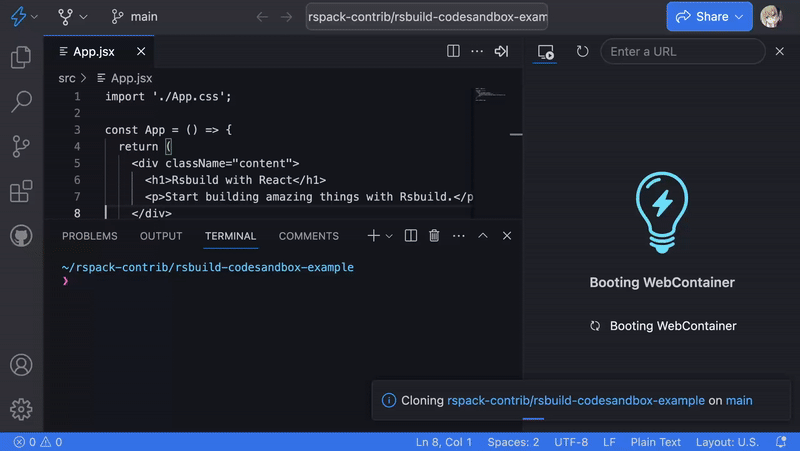Screen dimensions: 800x451
Task: Select the Plain Text language mode
Action: [656, 442]
